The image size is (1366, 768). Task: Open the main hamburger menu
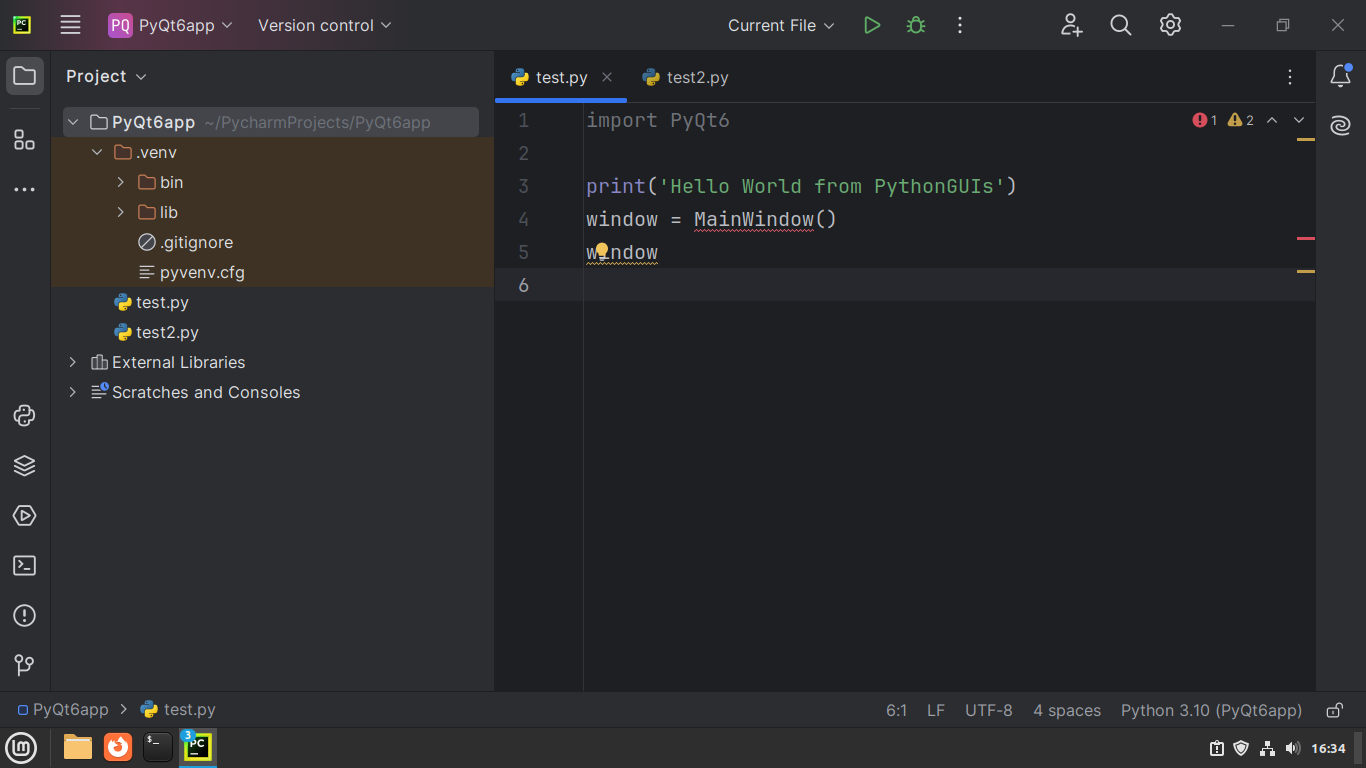(70, 25)
